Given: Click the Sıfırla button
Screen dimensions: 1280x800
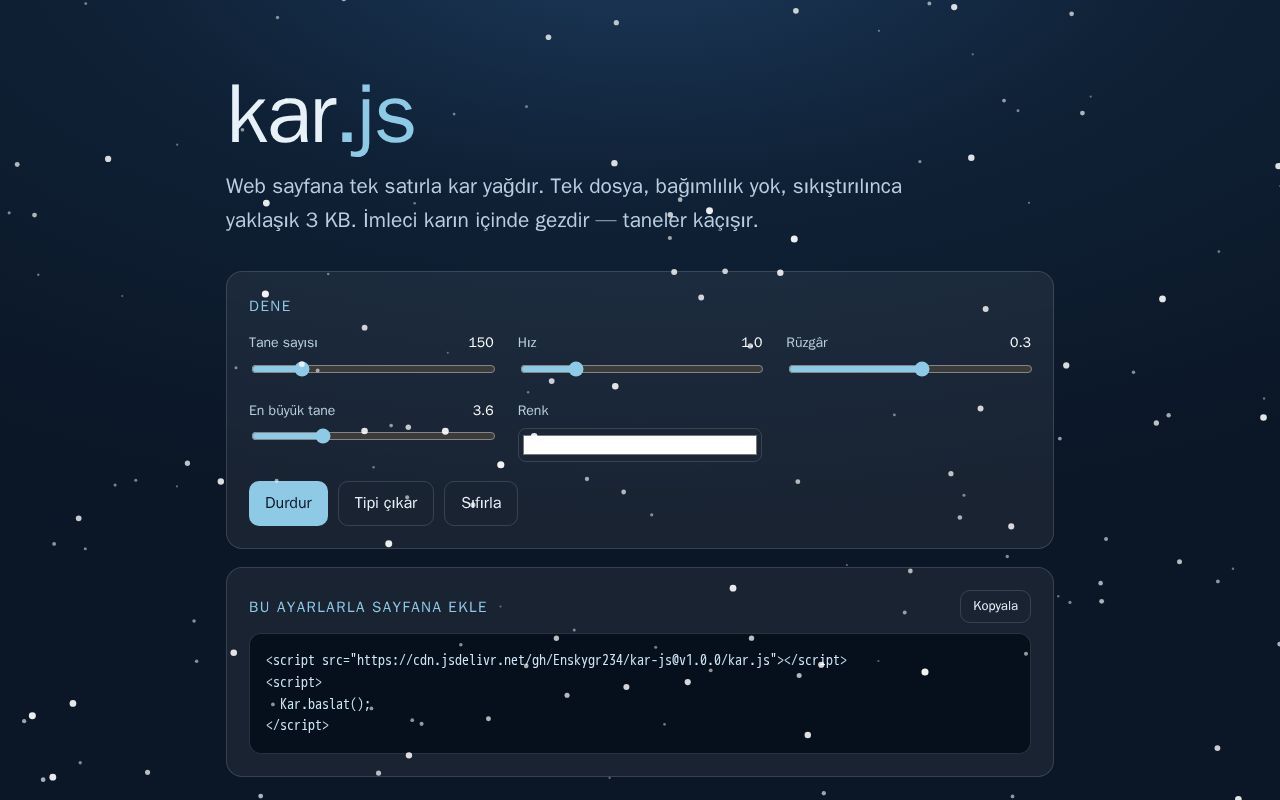Looking at the screenshot, I should click(x=481, y=503).
